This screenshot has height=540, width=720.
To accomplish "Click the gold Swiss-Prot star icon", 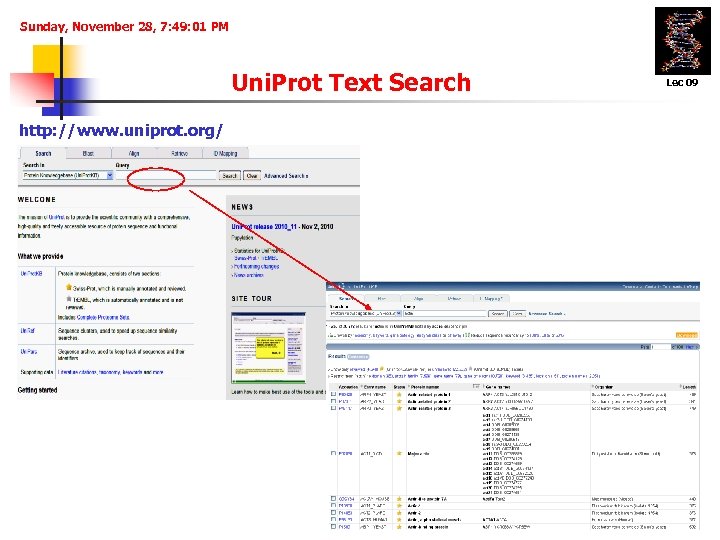I will point(69,287).
